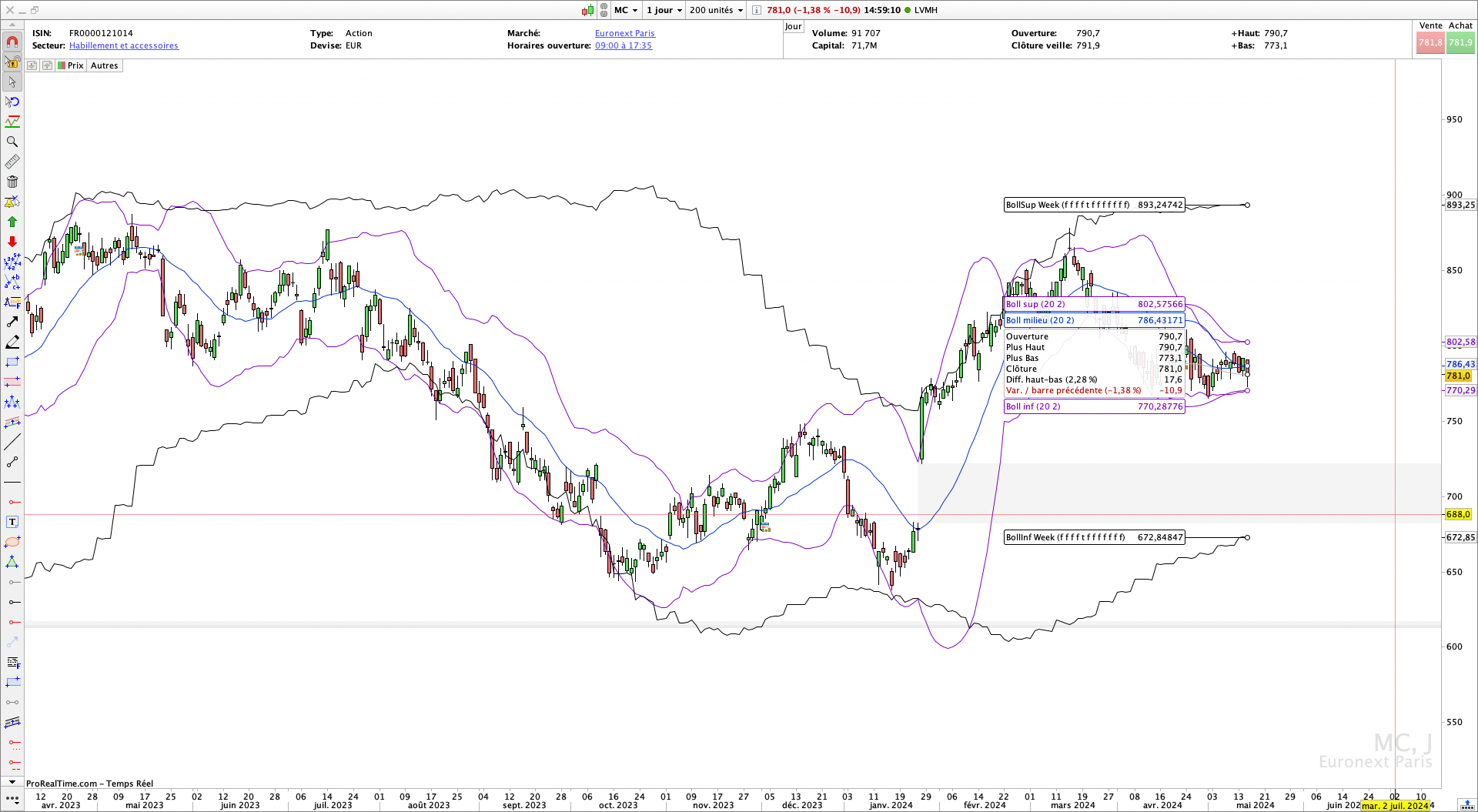The image size is (1478, 812).
Task: Open the Habillement et accessoires sector link
Action: [x=124, y=45]
